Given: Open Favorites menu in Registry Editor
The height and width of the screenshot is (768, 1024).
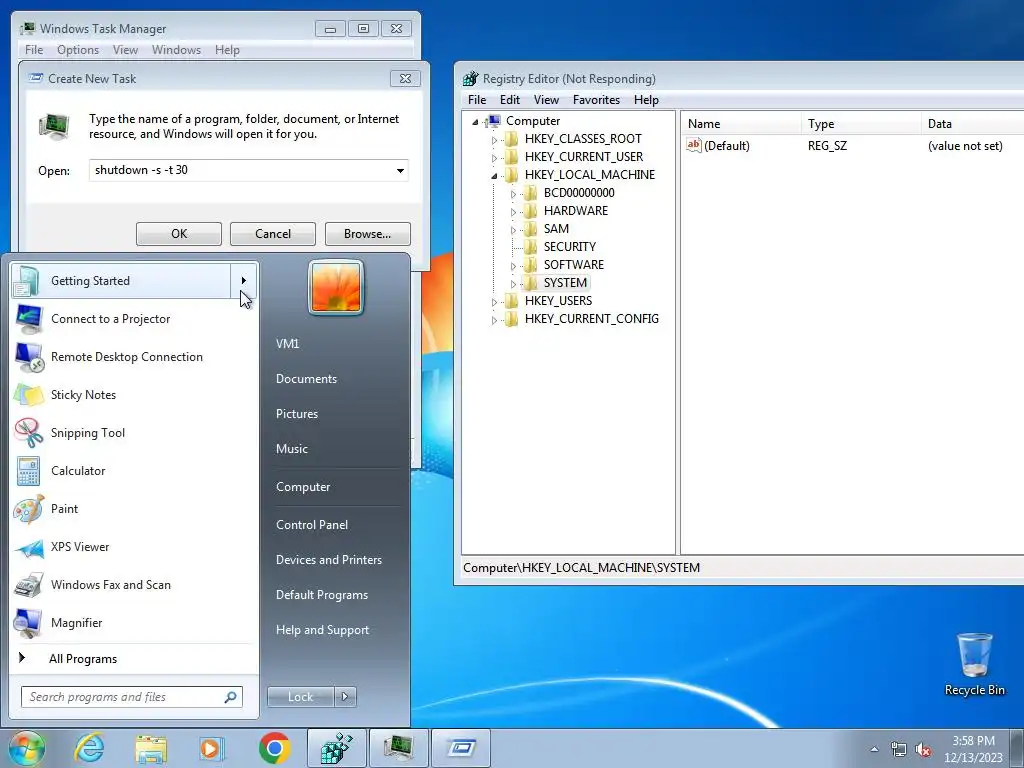Looking at the screenshot, I should pyautogui.click(x=596, y=100).
